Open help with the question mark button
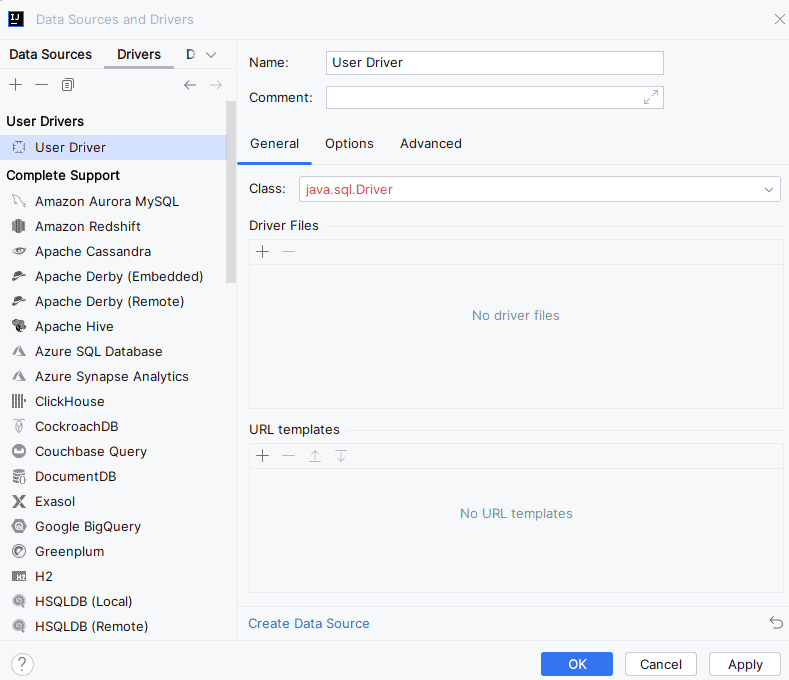 [x=22, y=664]
